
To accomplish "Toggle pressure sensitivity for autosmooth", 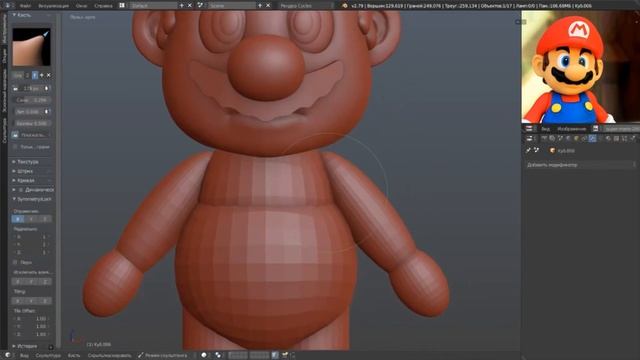I will pyautogui.click(x=47, y=111).
